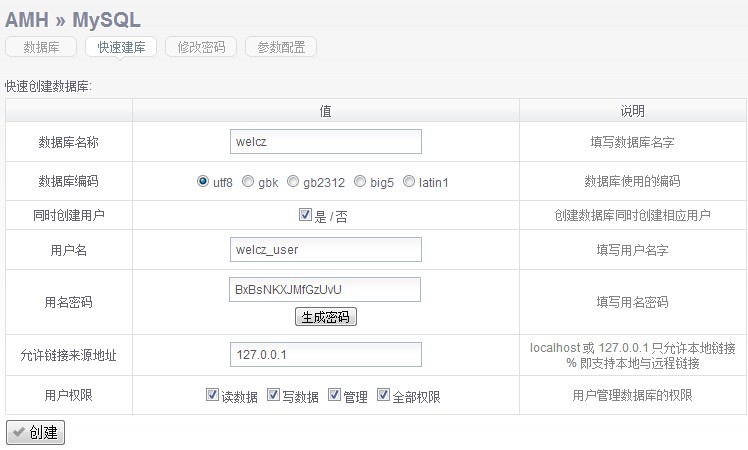The image size is (748, 450).
Task: Toggle the 管理 permission checkbox
Action: [334, 395]
